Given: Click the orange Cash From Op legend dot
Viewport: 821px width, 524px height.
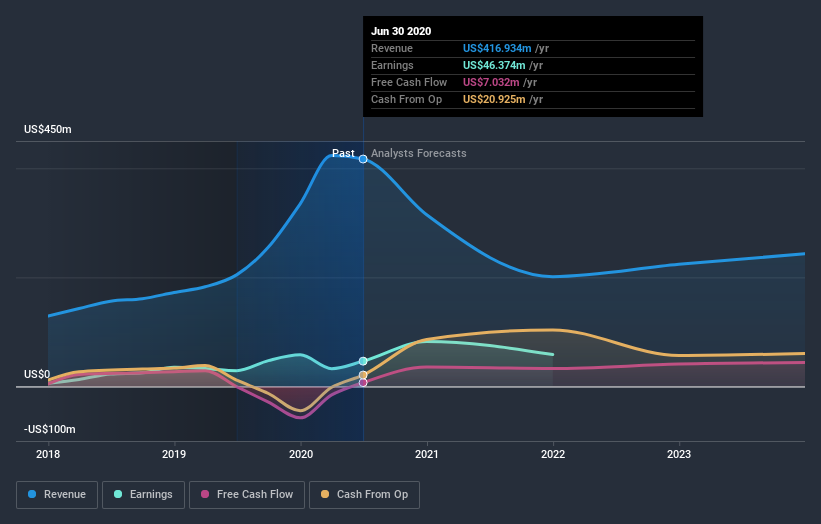Looking at the screenshot, I should 325,494.
